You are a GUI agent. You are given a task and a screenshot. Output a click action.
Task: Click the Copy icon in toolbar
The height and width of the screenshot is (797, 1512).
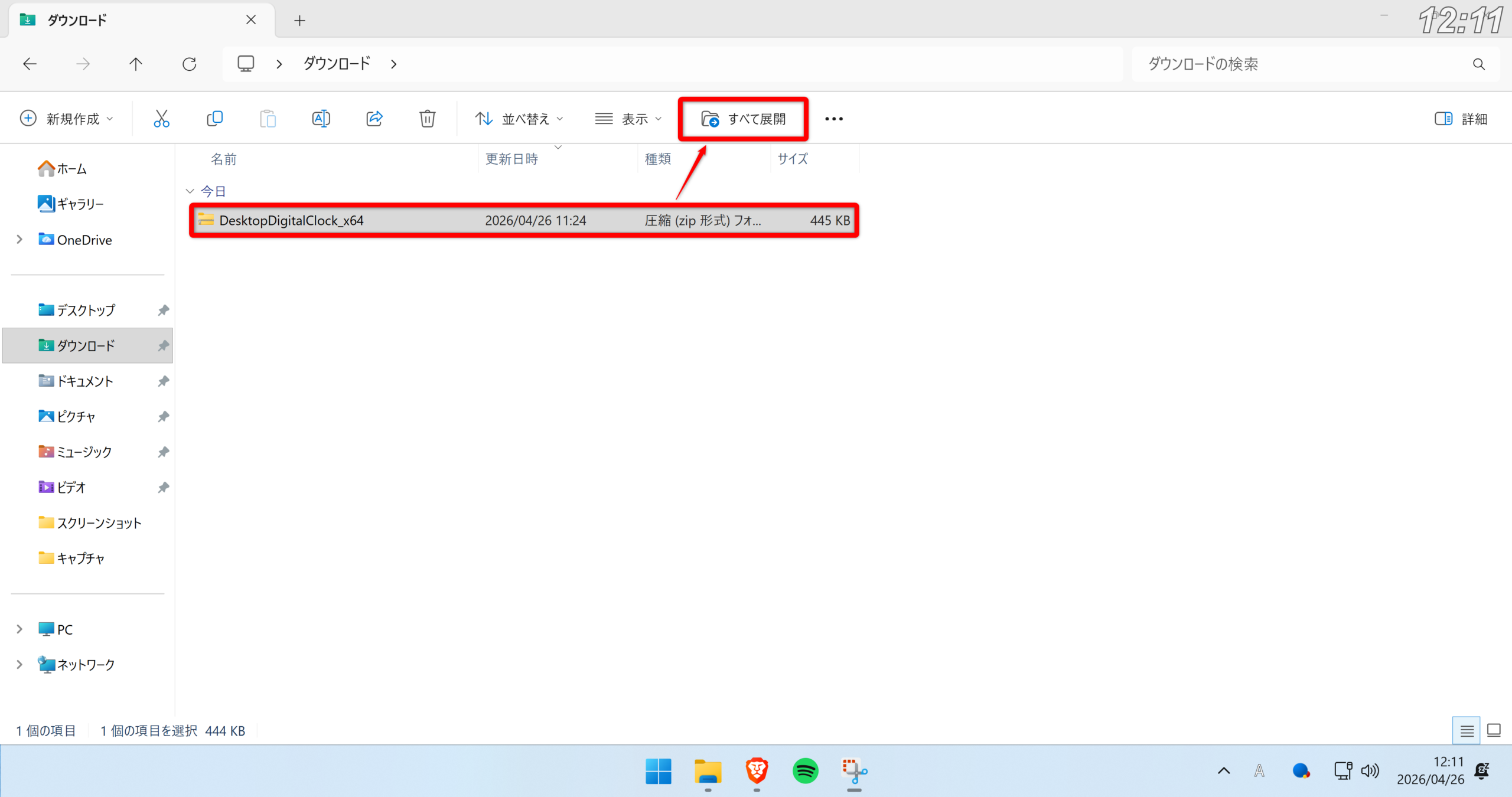coord(214,119)
